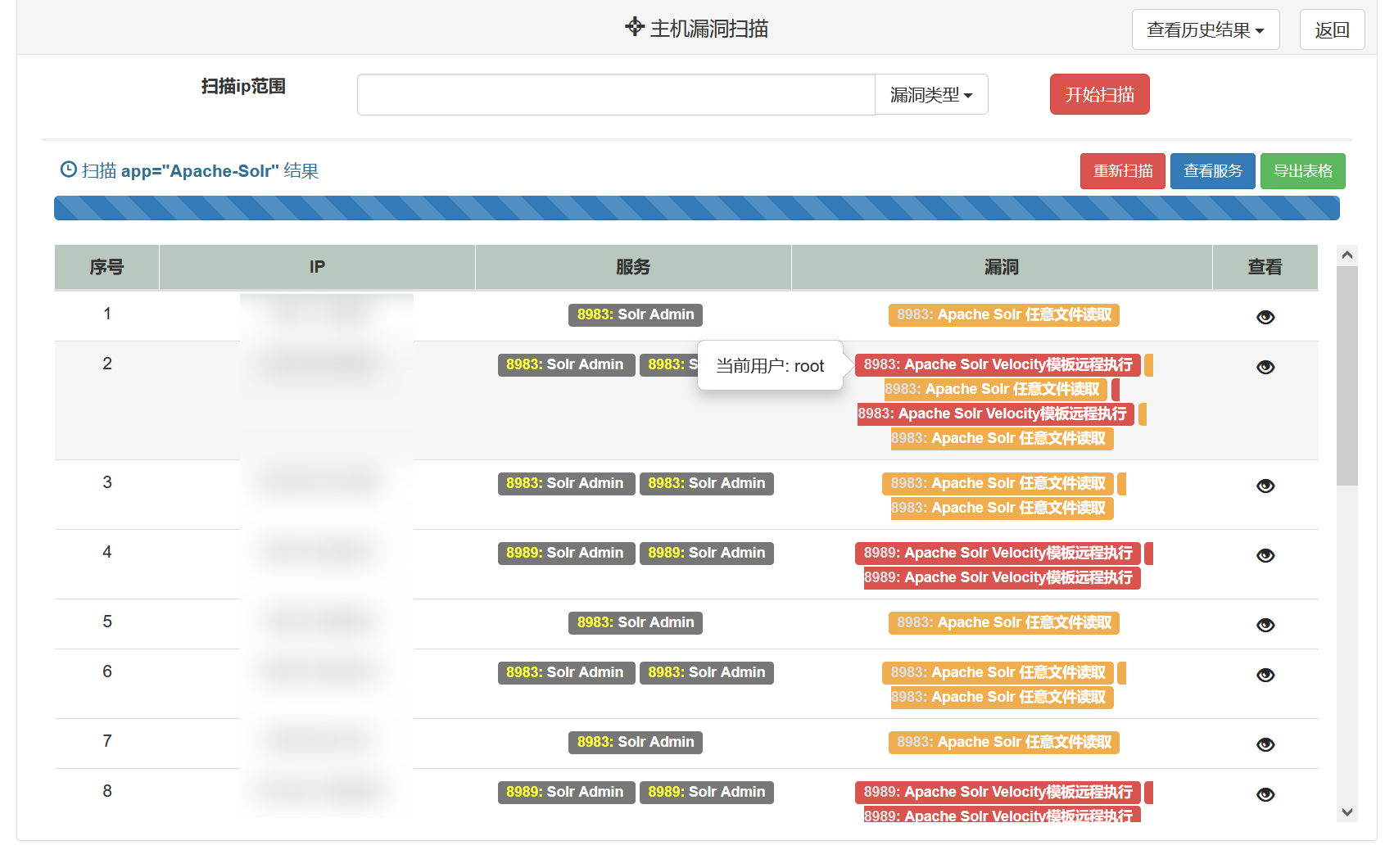View details via eye icon in row 6
The width and height of the screenshot is (1394, 868).
point(1265,675)
